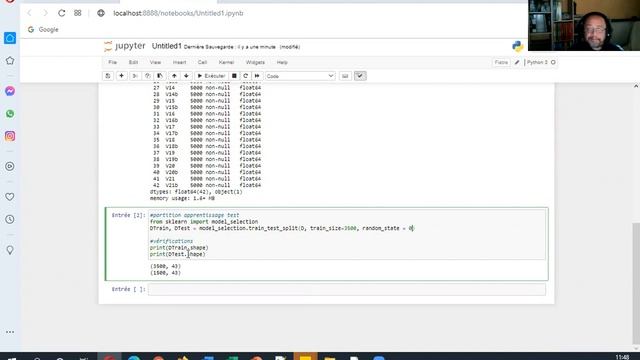Move selected cell down with arrow icon
The width and height of the screenshot is (640, 360).
[x=186, y=76]
